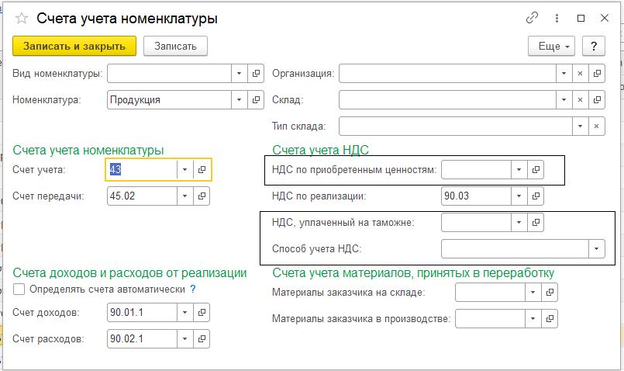Viewport: 624px width, 371px height.
Task: Open the Организация record icon
Action: coord(597,73)
